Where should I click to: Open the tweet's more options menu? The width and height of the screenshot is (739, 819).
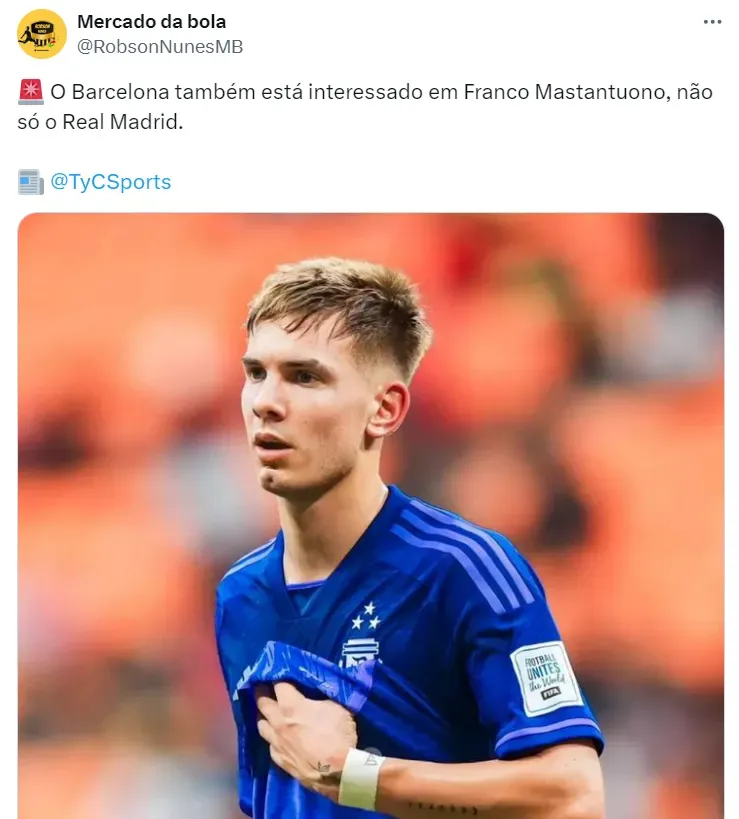click(x=712, y=22)
